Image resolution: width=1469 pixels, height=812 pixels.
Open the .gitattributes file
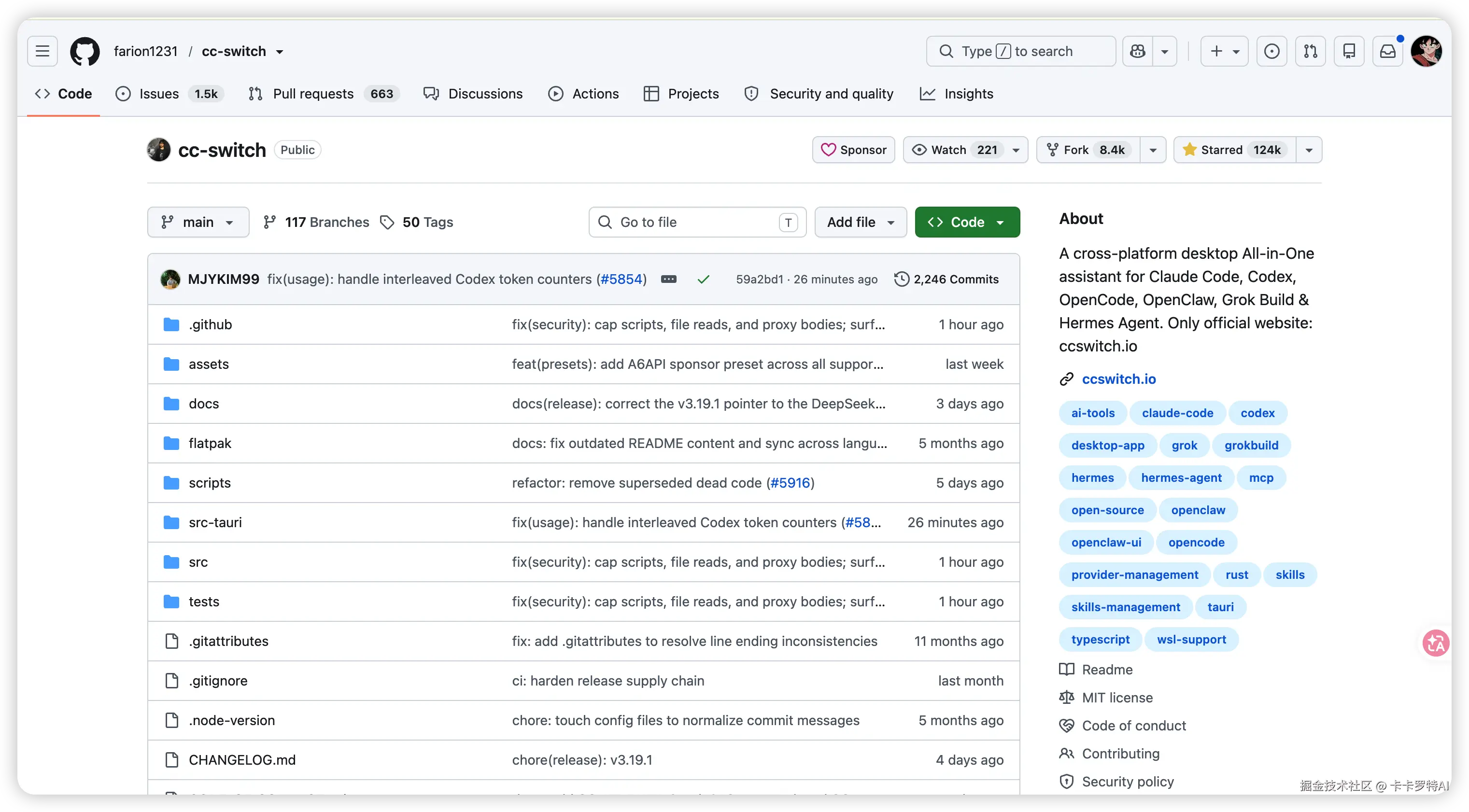(228, 641)
